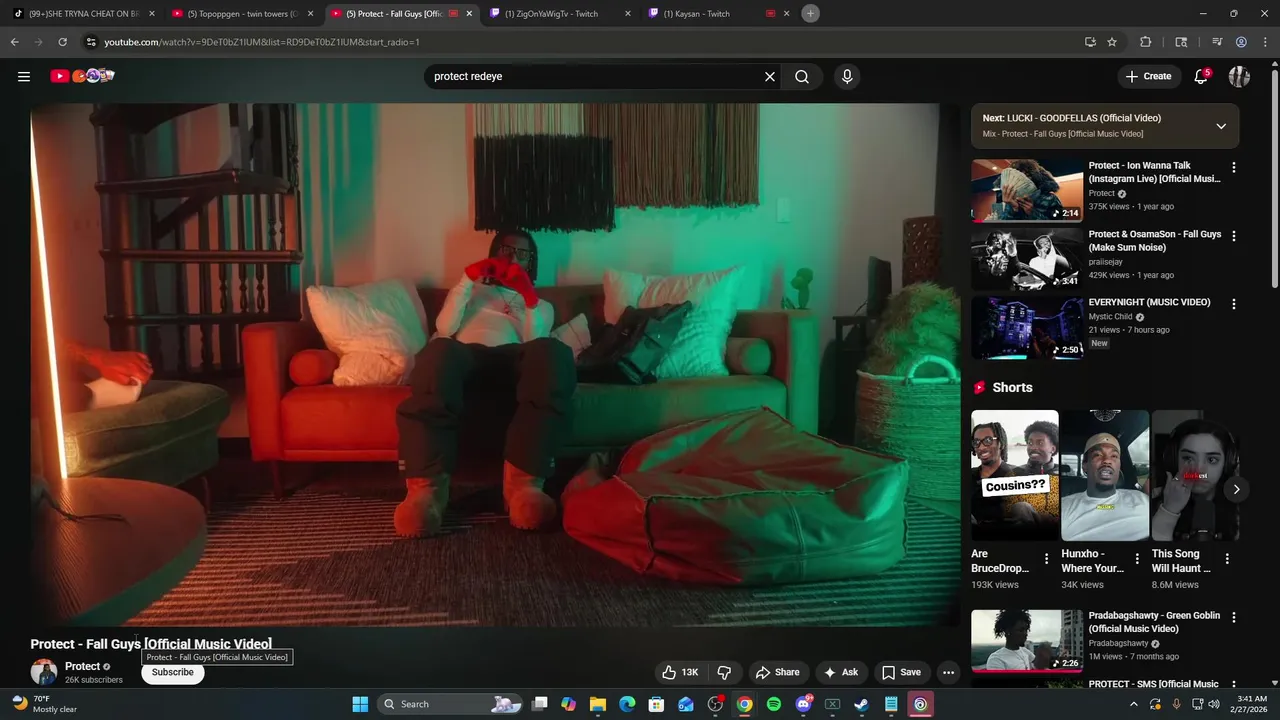
Task: Play Pradabagshawty Green Goblin thumbnail
Action: (x=1027, y=640)
